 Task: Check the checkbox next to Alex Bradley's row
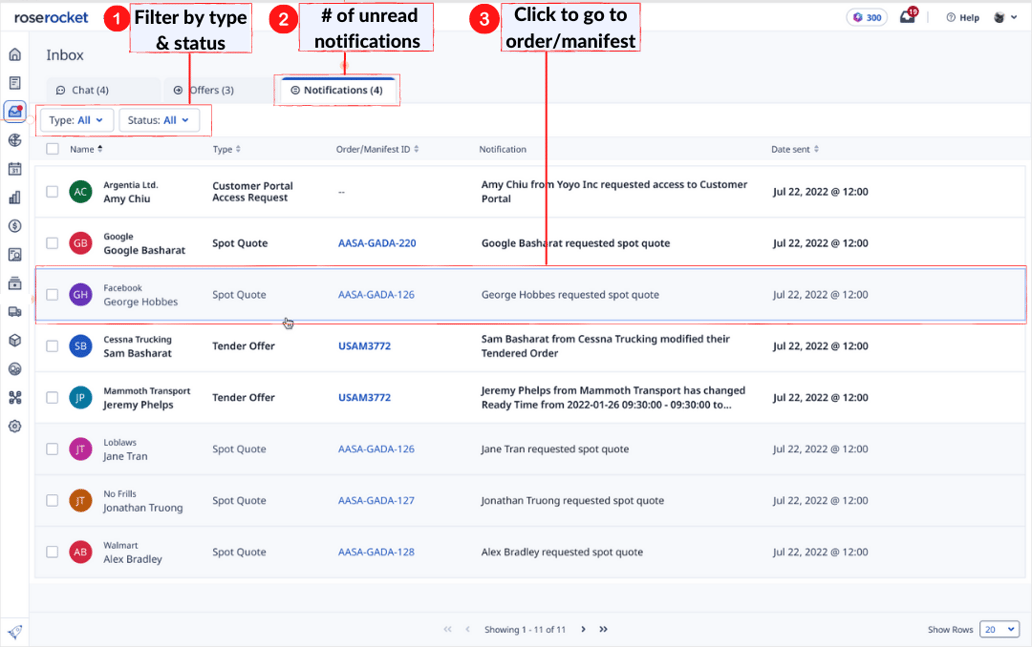[x=52, y=552]
